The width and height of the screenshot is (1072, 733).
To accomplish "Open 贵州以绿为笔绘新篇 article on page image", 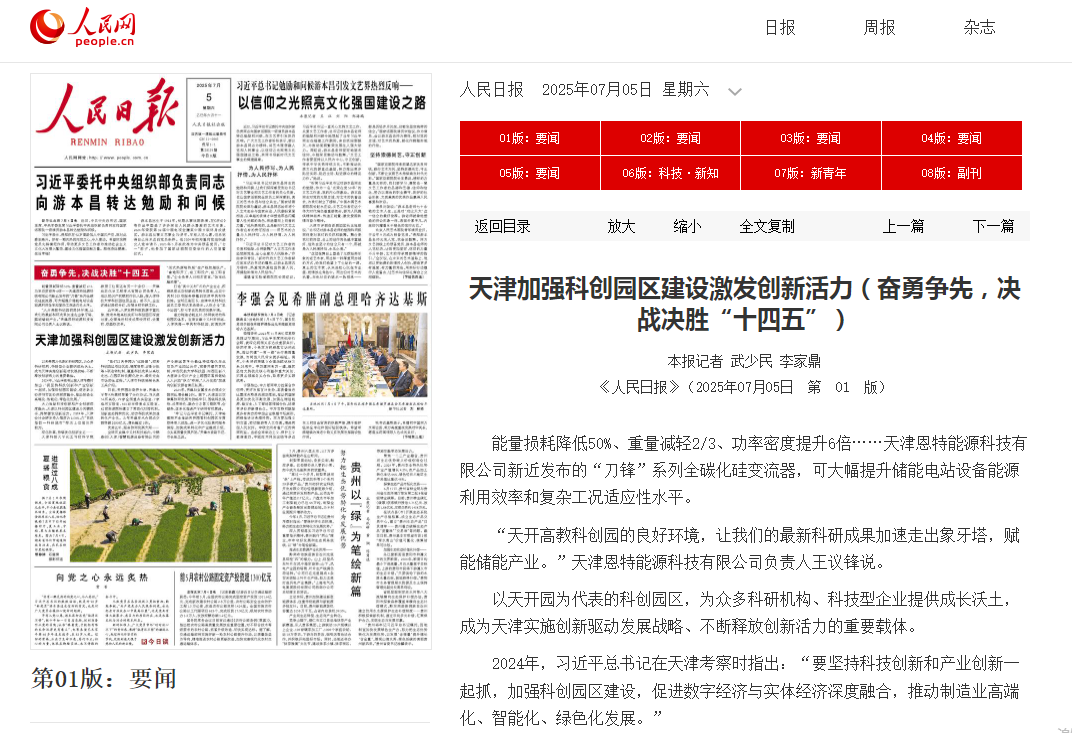I will click(356, 528).
